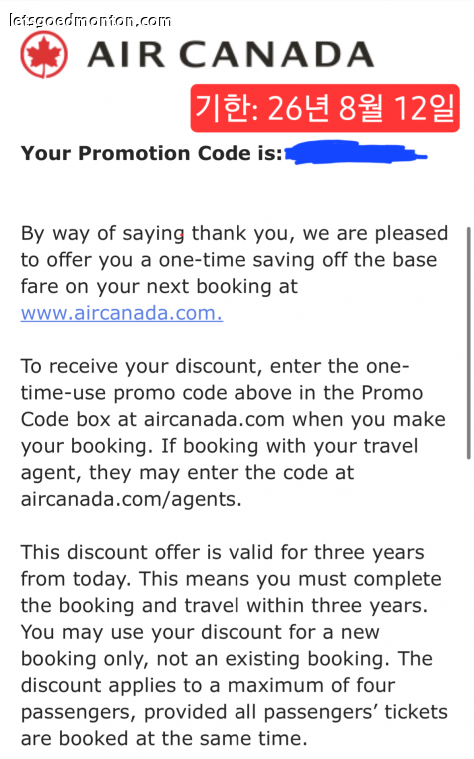Image resolution: width=474 pixels, height=759 pixels.
Task: Click 'are booked at the same time.' line
Action: point(164,739)
